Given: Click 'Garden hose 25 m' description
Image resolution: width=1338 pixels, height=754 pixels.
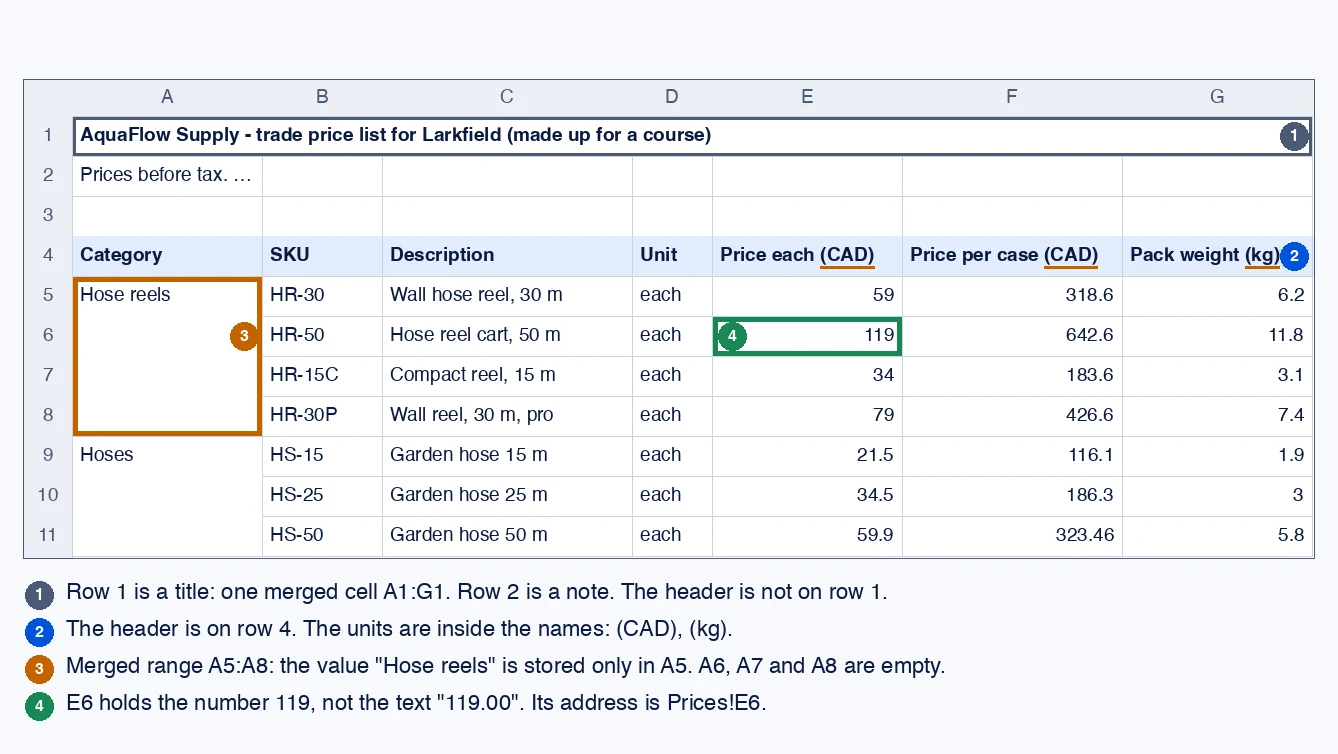Looking at the screenshot, I should point(507,496).
